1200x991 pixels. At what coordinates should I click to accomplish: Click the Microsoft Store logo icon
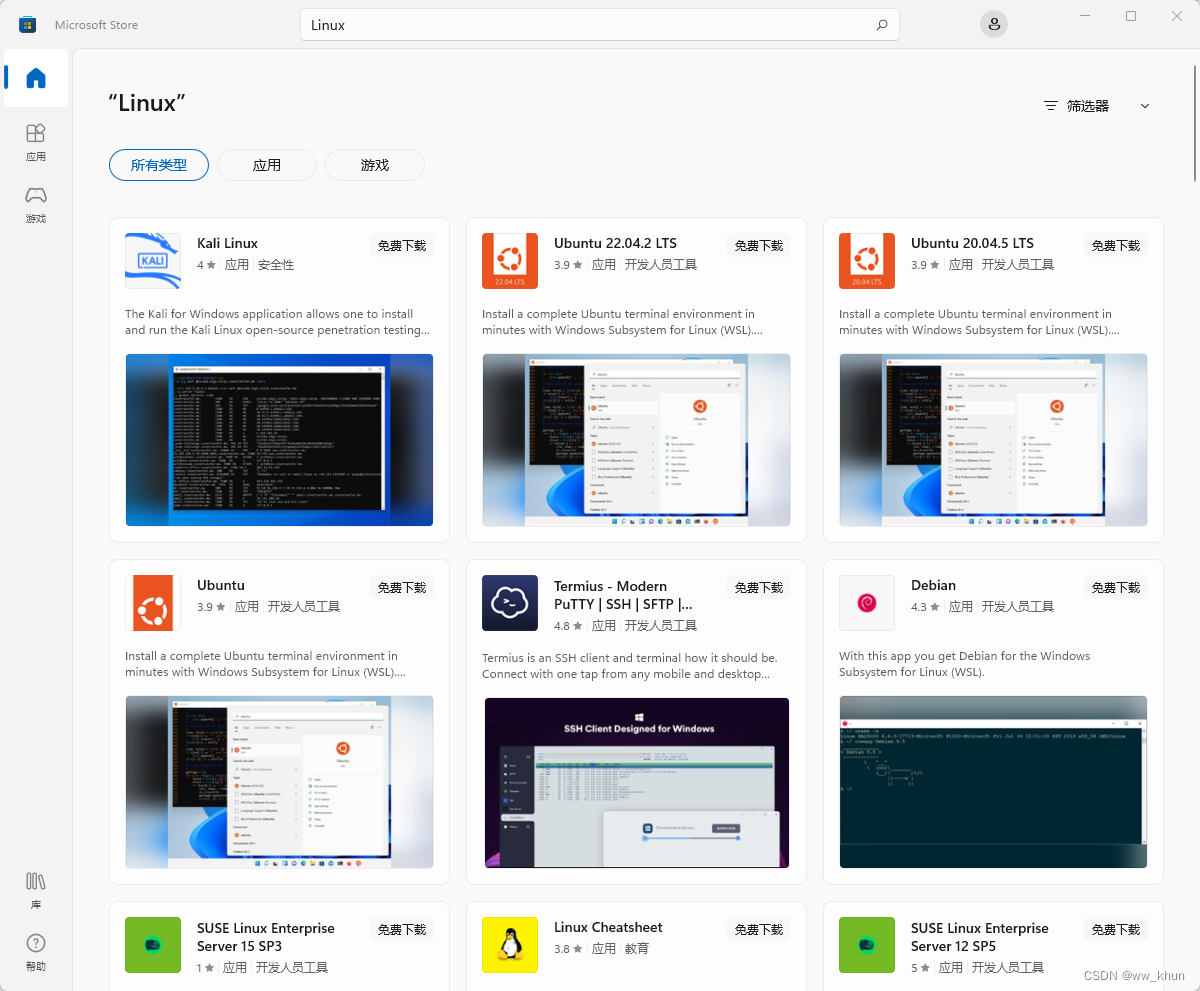point(28,24)
